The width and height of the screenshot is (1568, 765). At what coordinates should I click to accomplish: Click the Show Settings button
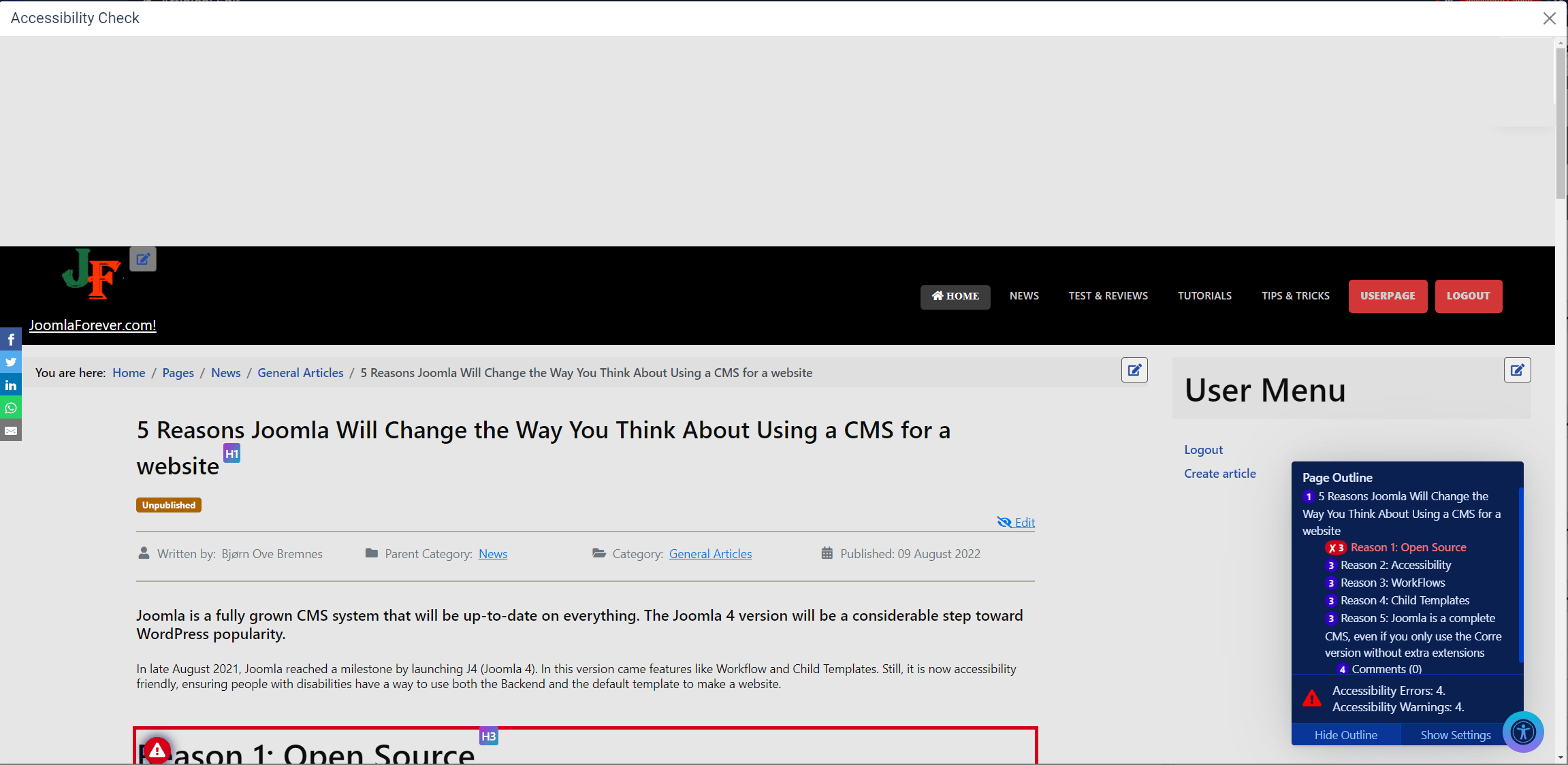[x=1455, y=735]
